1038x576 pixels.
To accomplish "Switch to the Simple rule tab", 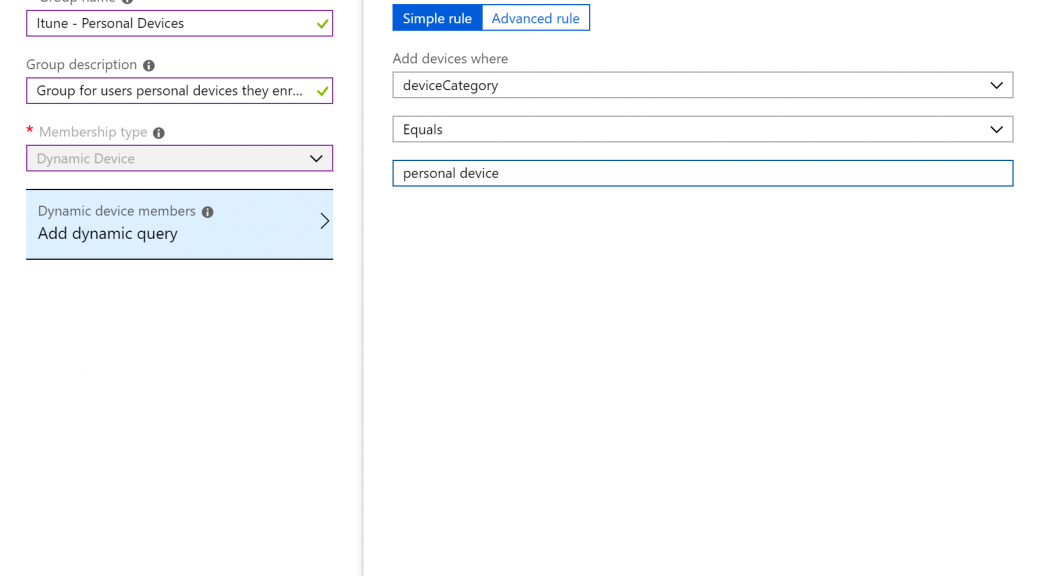I will point(437,19).
